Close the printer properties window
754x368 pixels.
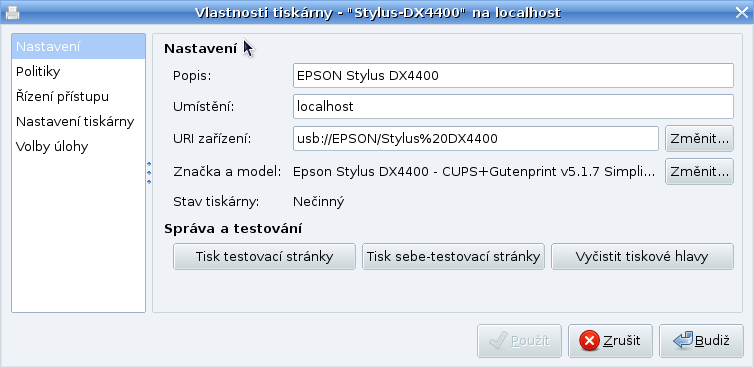coord(742,13)
